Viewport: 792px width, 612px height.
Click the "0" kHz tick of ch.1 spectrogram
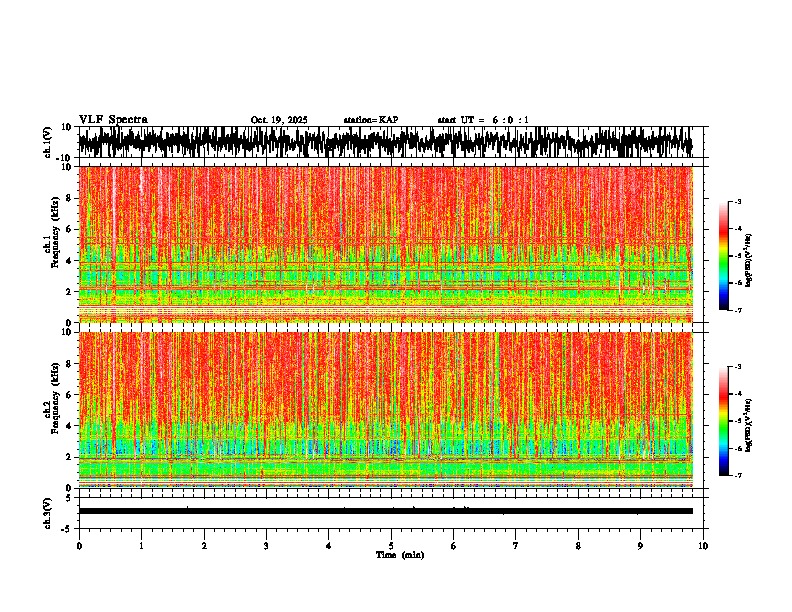(x=69, y=323)
